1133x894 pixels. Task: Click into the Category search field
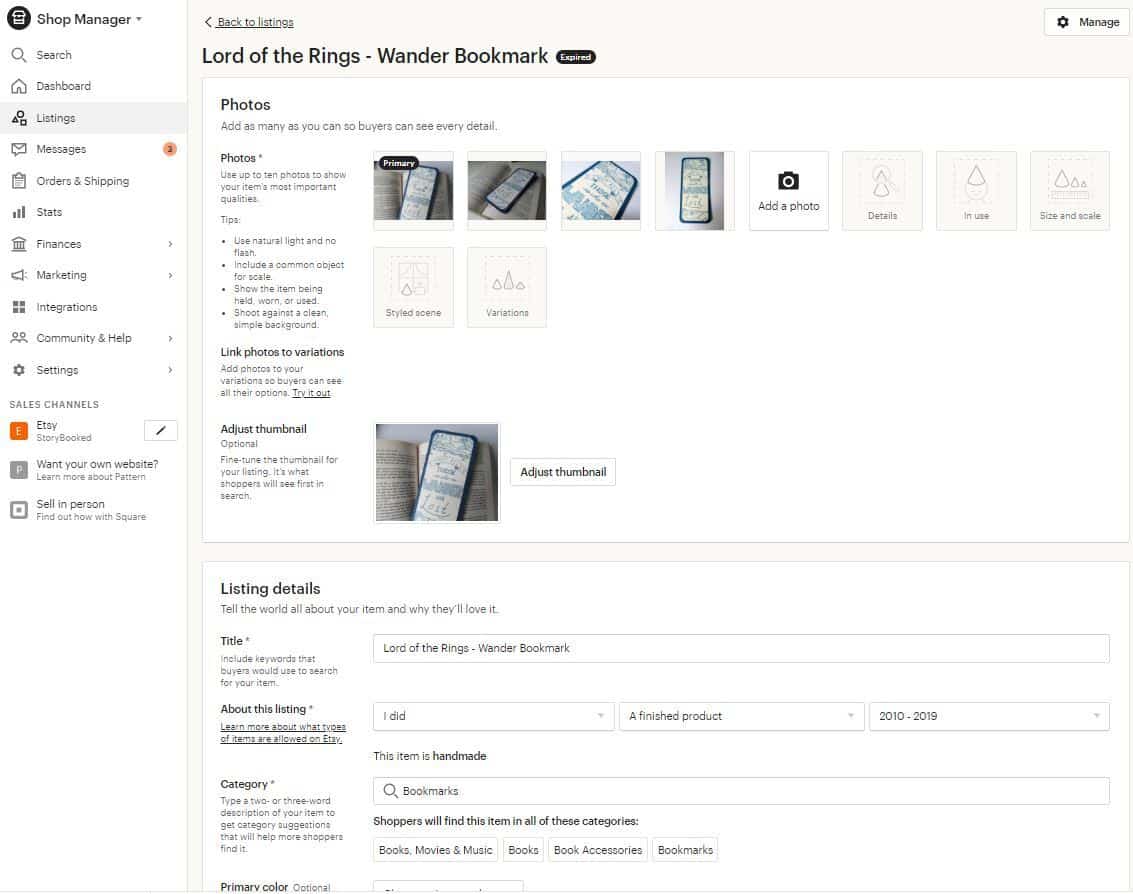tap(741, 791)
